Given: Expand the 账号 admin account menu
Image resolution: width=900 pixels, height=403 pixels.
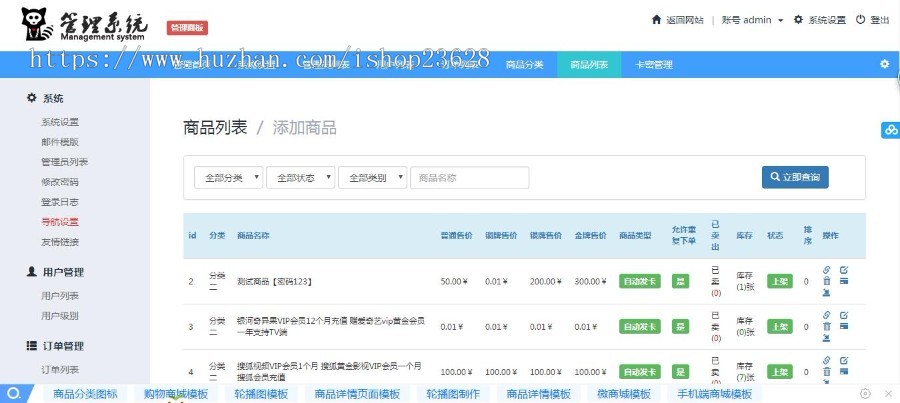Looking at the screenshot, I should click(752, 20).
